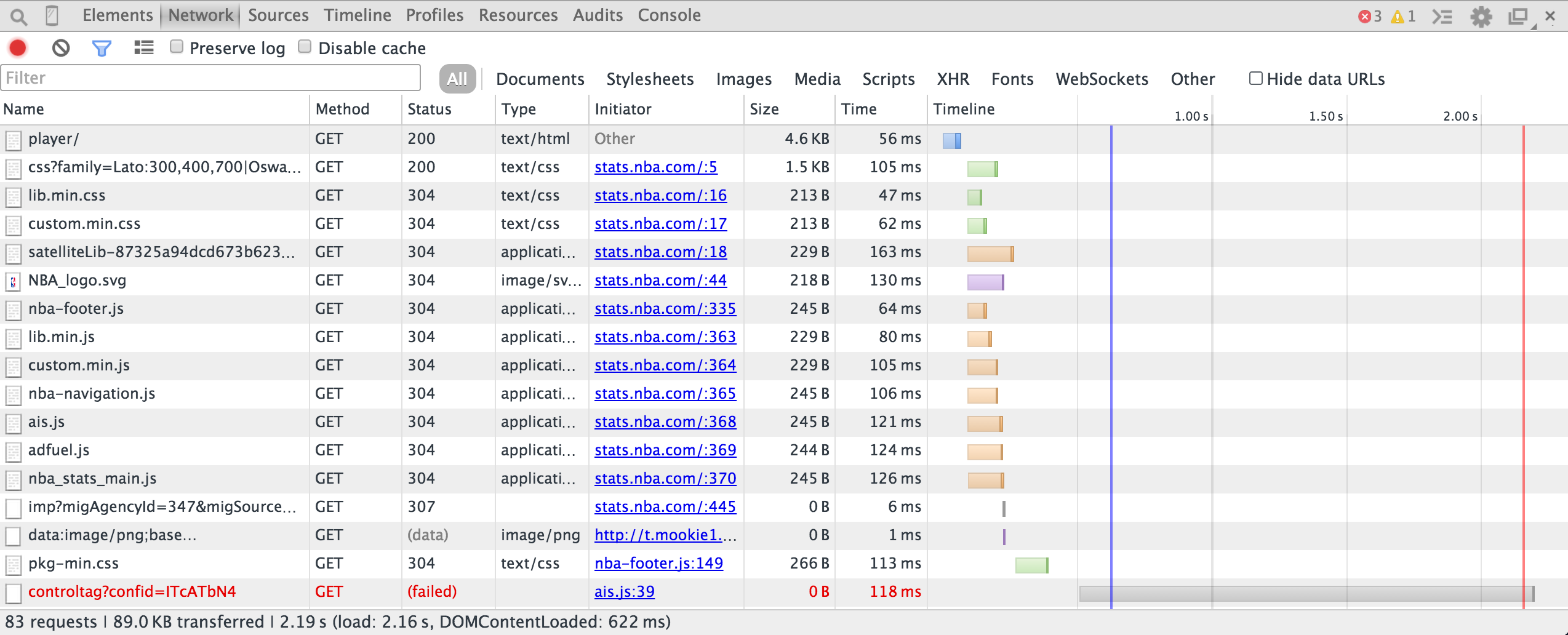This screenshot has height=635, width=1568.
Task: Open DevTools settings gear
Action: (1481, 17)
